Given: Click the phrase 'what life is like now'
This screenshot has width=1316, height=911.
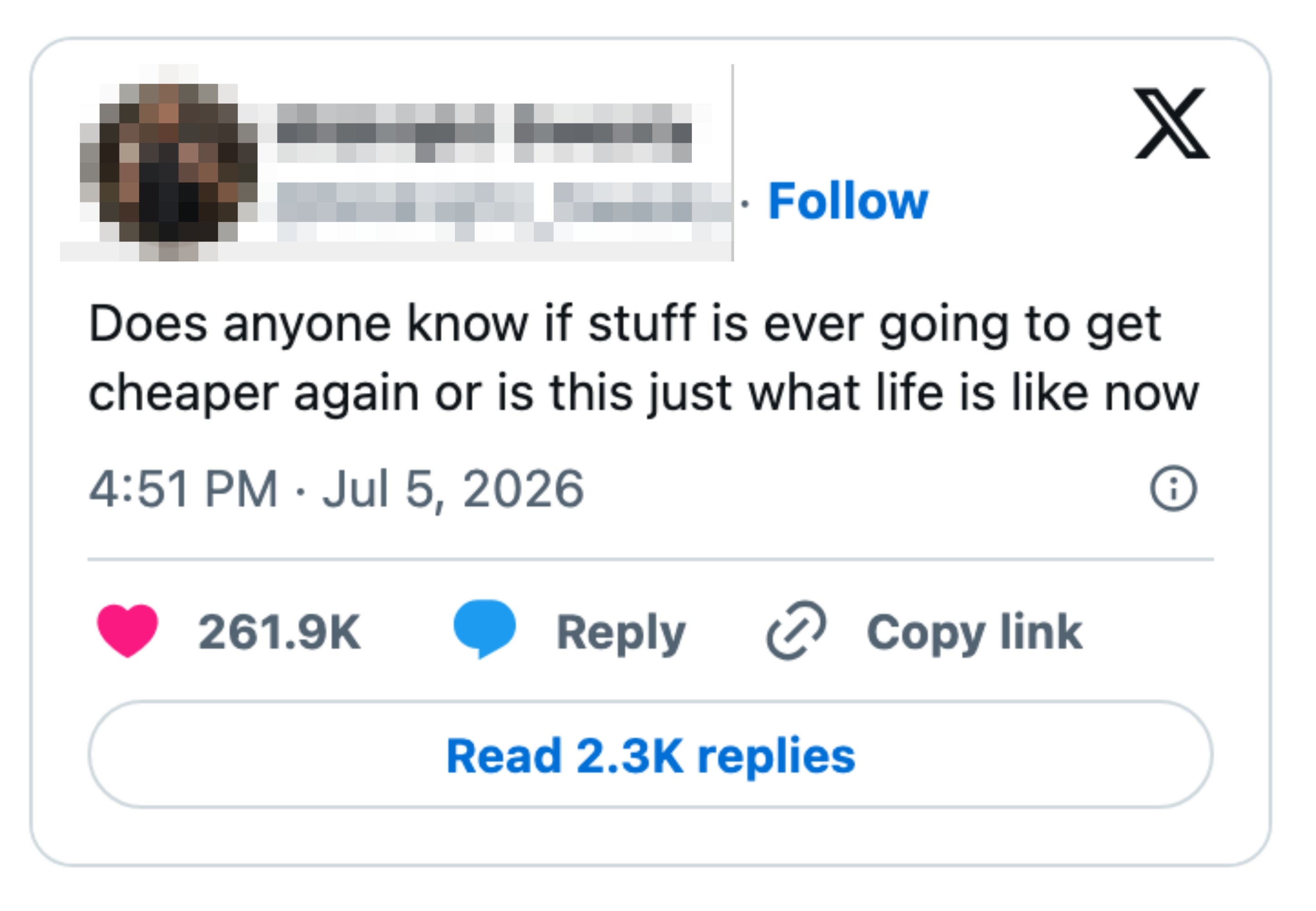Looking at the screenshot, I should 973,392.
